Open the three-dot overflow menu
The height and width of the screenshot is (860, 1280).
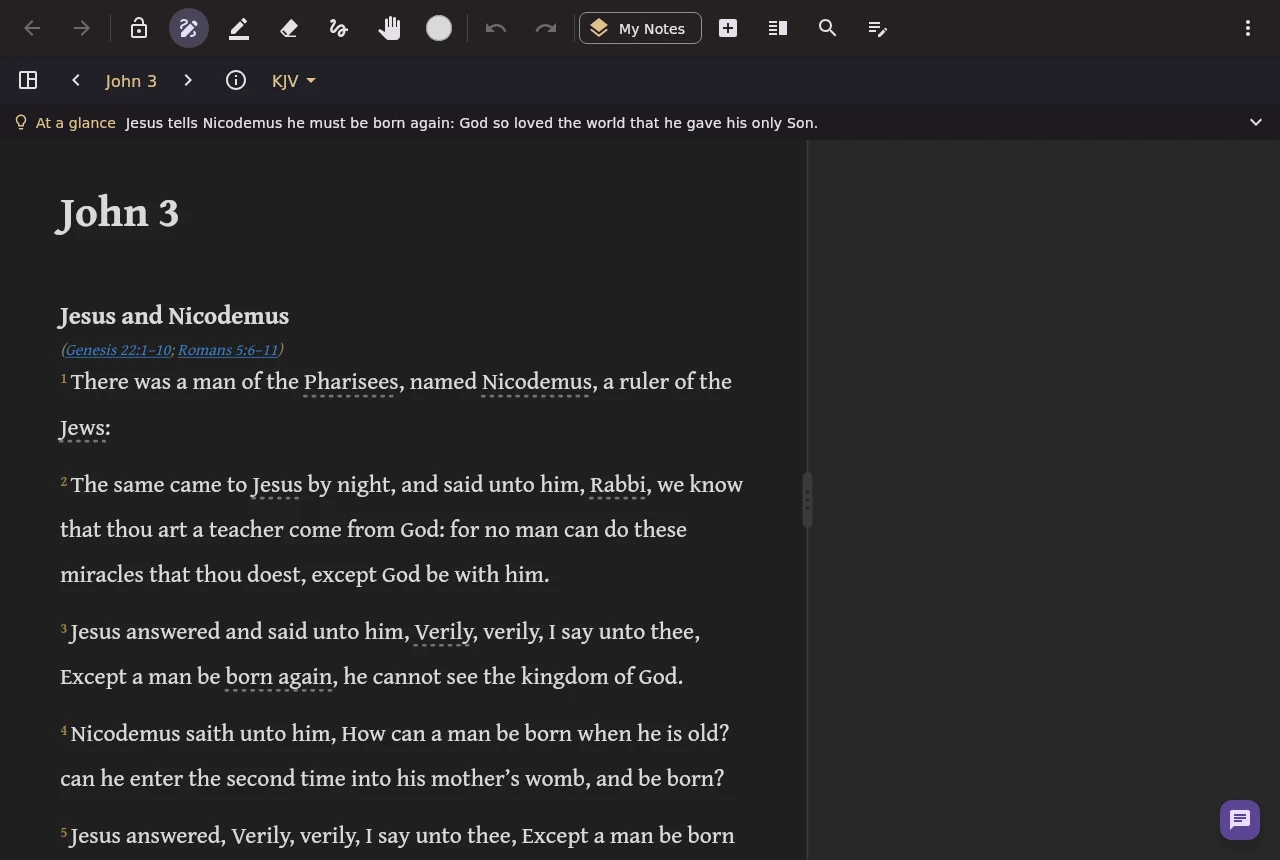click(1248, 28)
